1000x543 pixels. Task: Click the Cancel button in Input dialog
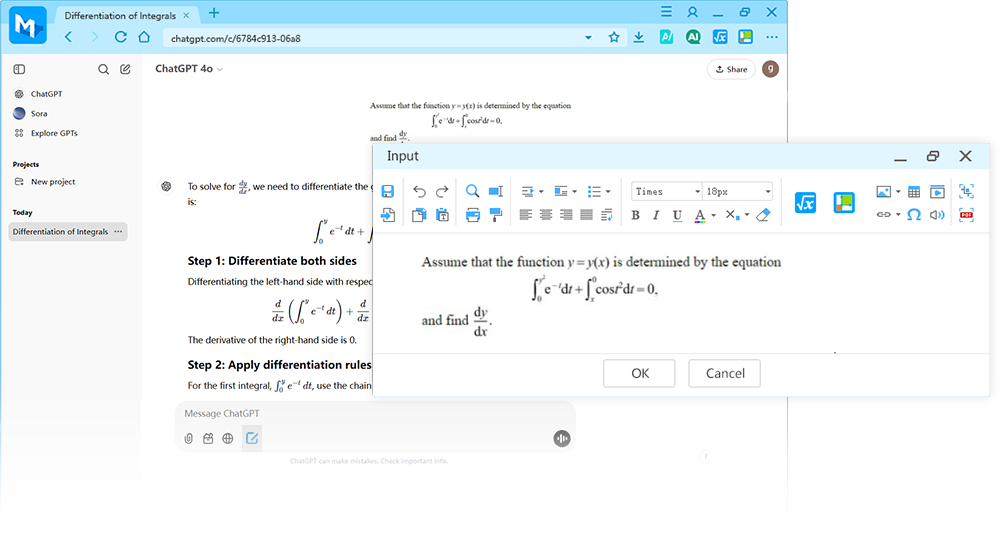[x=724, y=373]
